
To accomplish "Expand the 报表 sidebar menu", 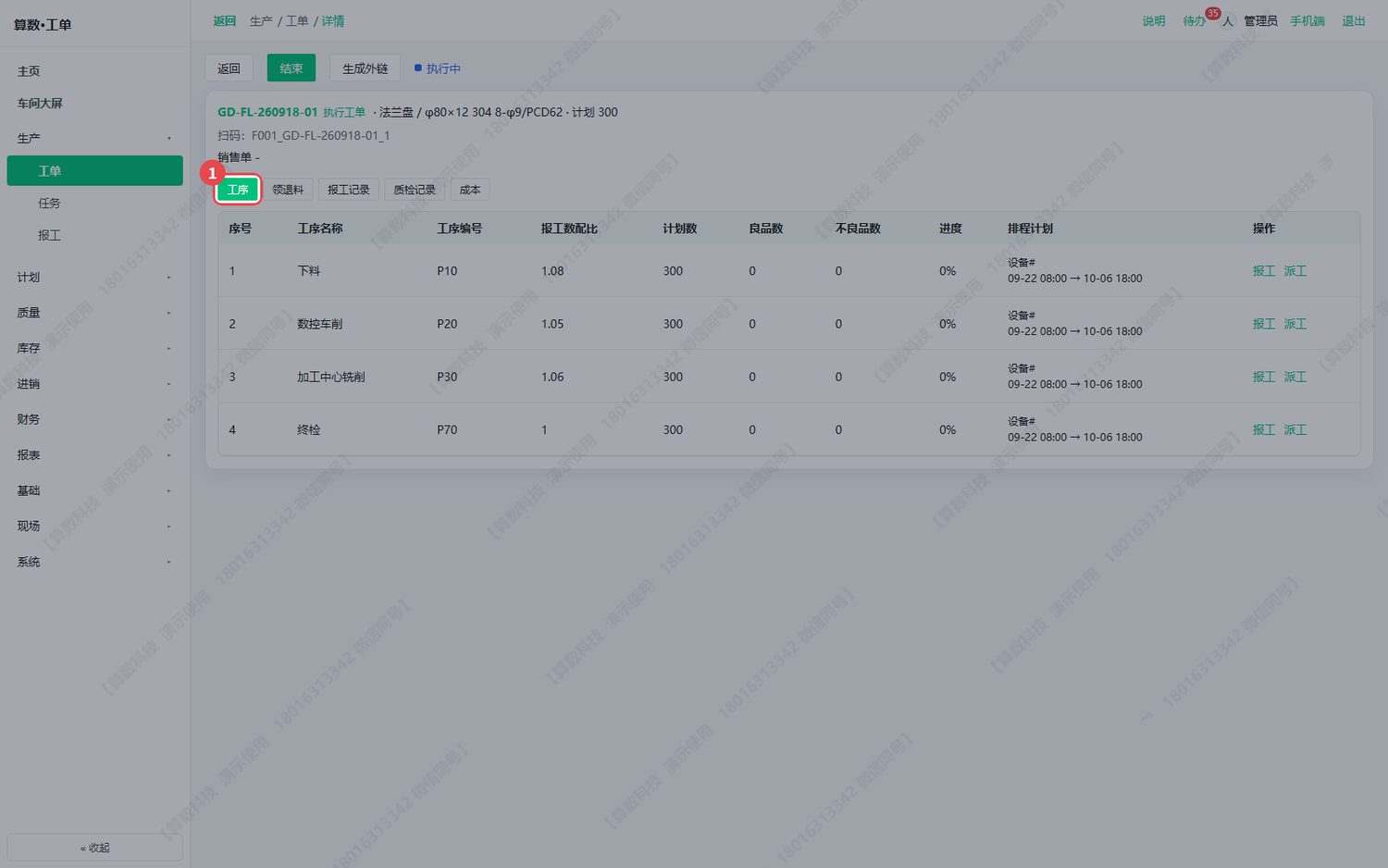I will tap(94, 454).
